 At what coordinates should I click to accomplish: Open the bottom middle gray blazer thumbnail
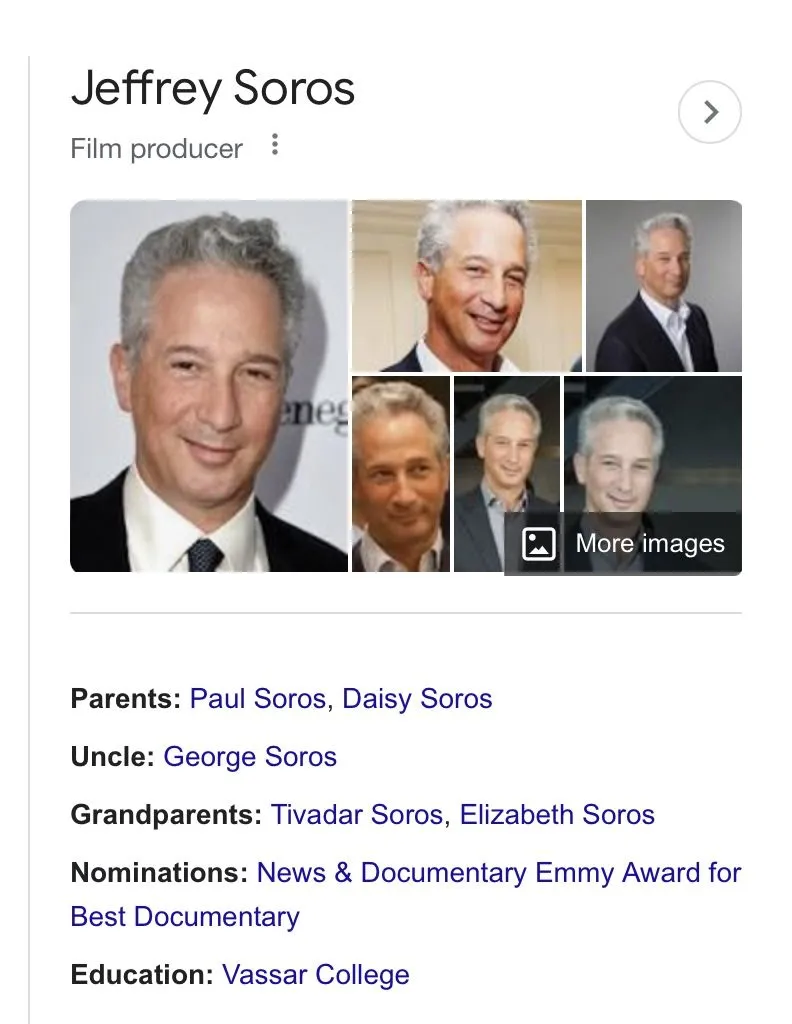pyautogui.click(x=507, y=474)
